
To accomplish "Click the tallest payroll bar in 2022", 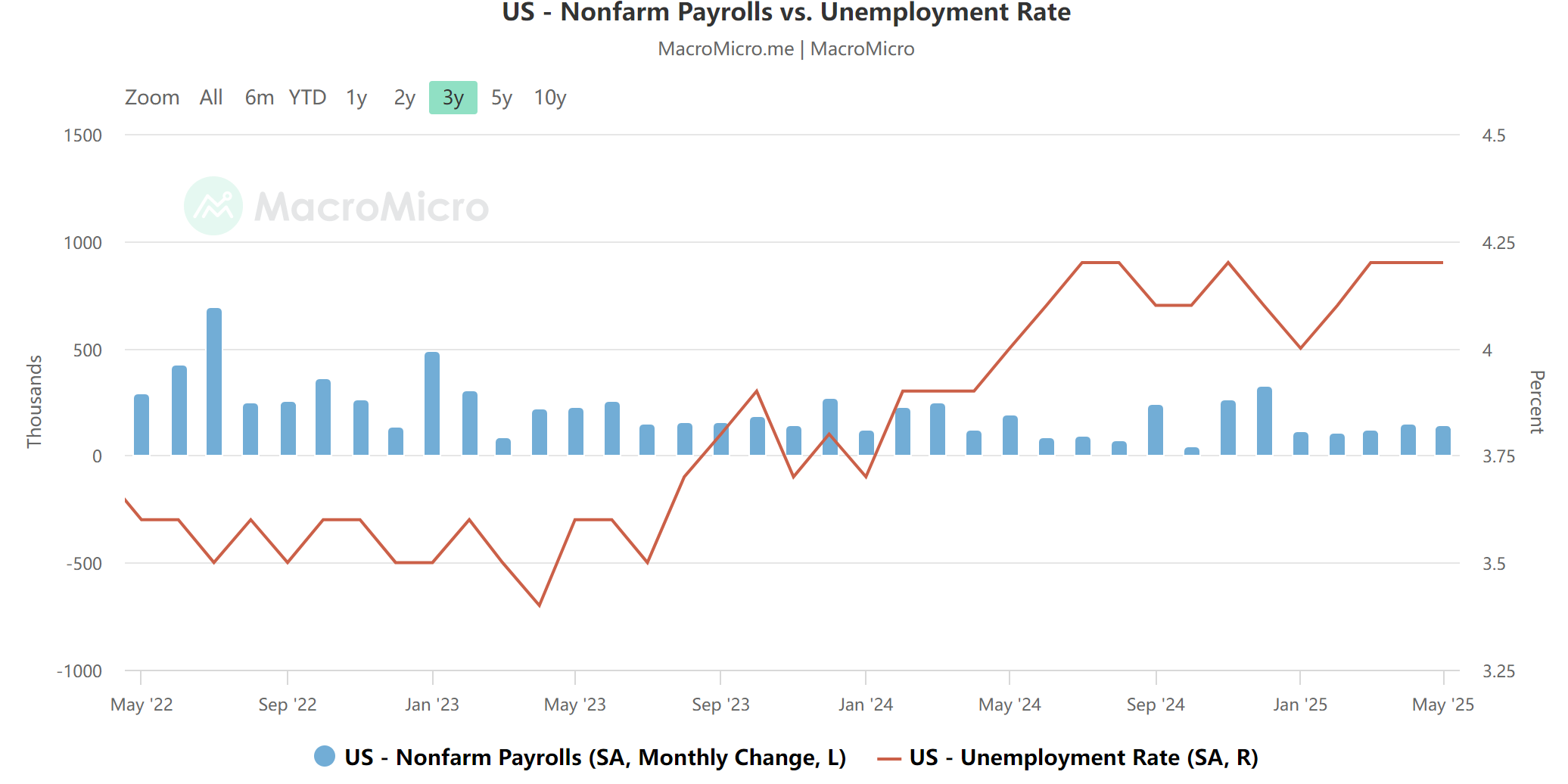I will (x=214, y=381).
